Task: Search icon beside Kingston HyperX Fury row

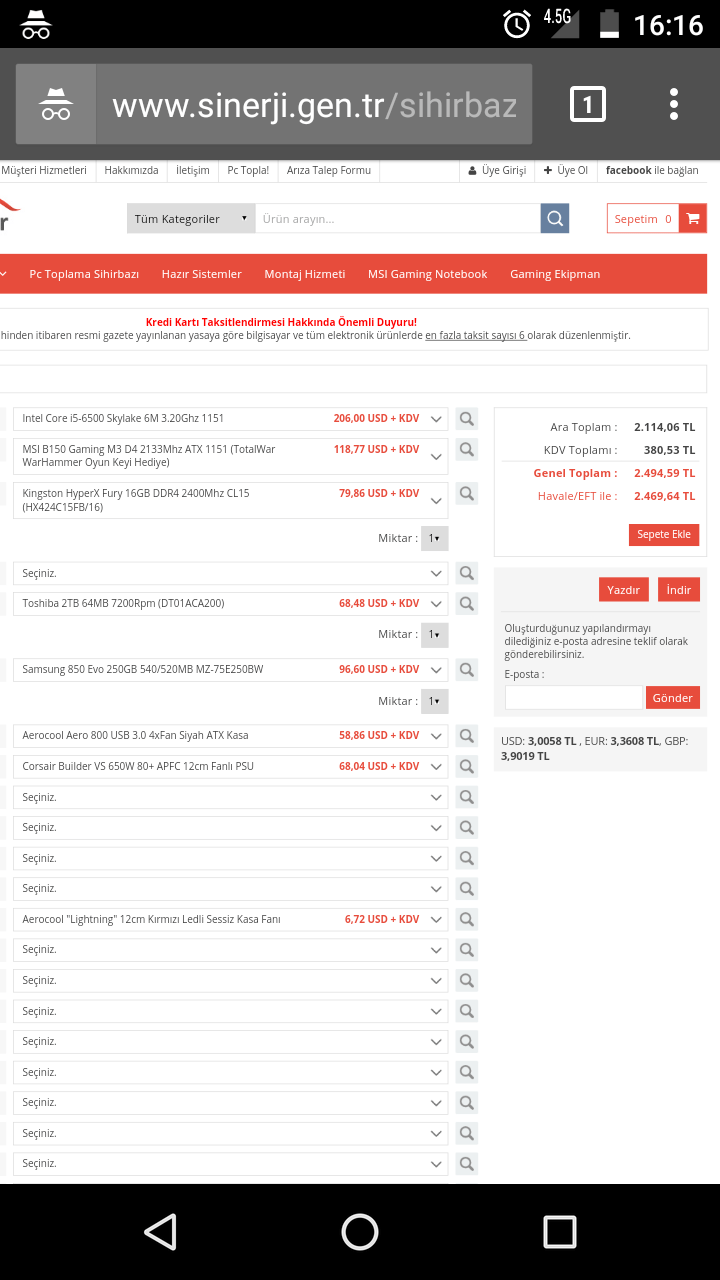Action: [466, 493]
